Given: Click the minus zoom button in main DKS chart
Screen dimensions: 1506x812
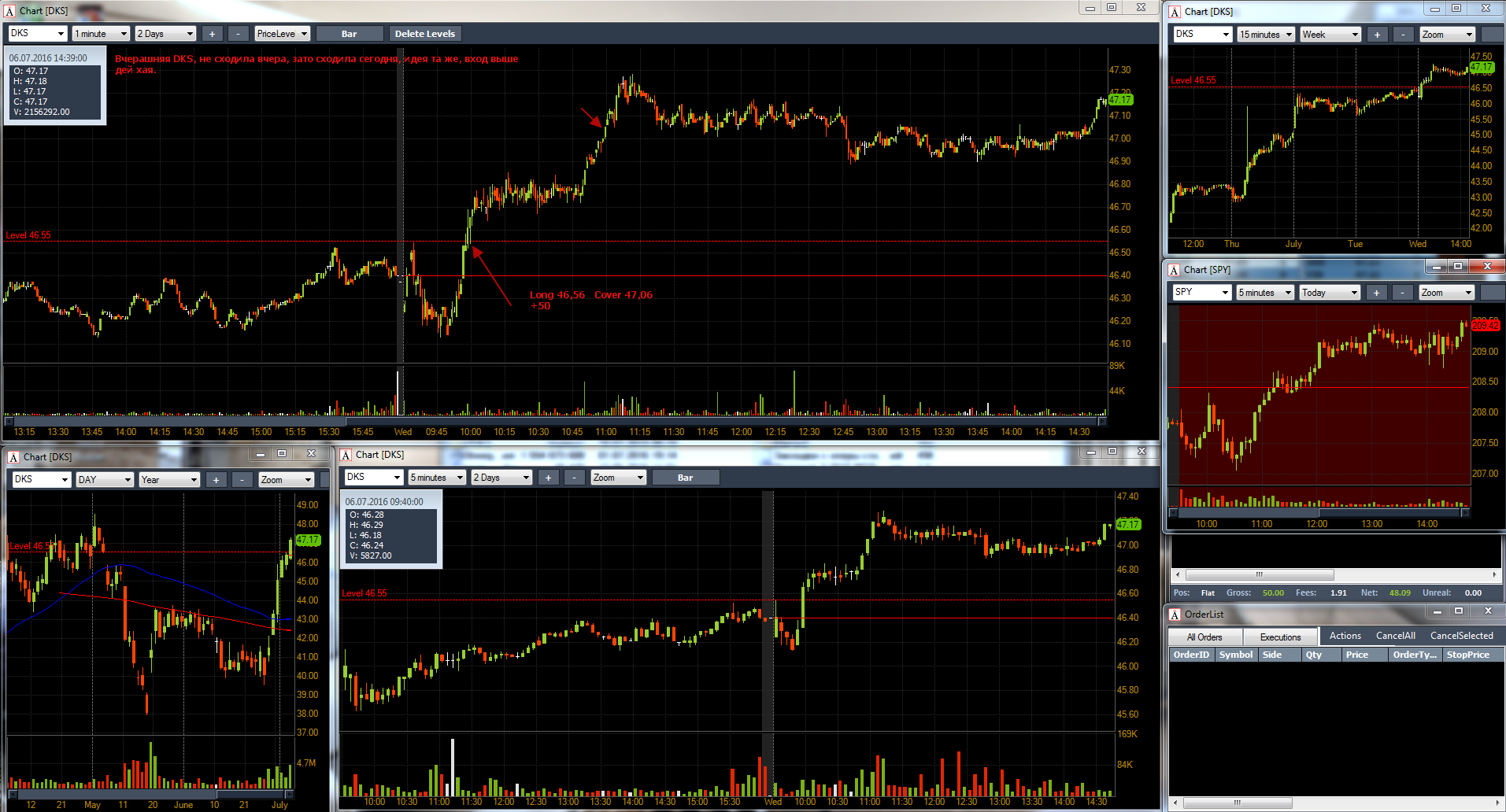Looking at the screenshot, I should (239, 34).
